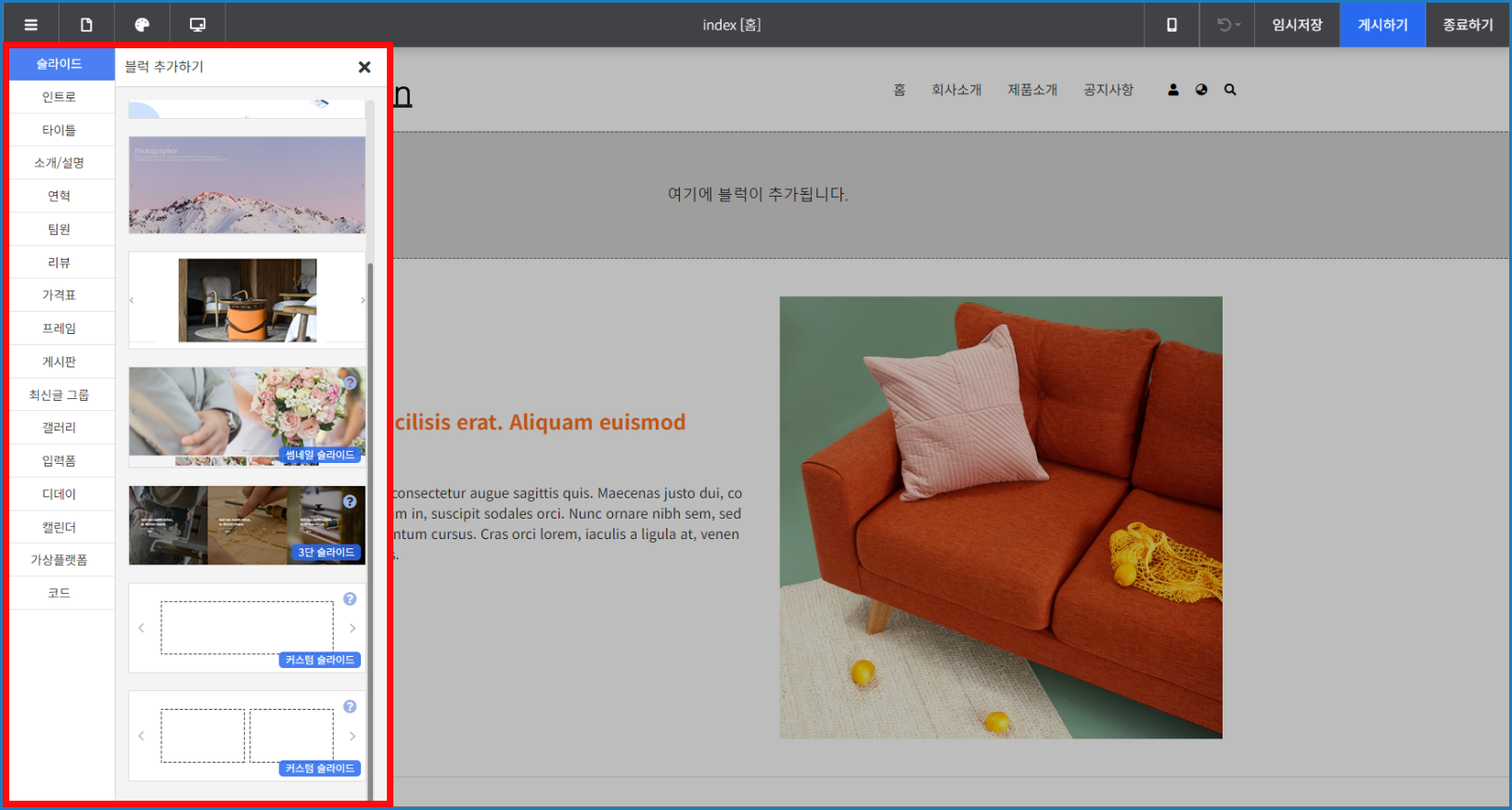Click the undo arrow icon
1512x810 pixels.
pyautogui.click(x=1225, y=25)
